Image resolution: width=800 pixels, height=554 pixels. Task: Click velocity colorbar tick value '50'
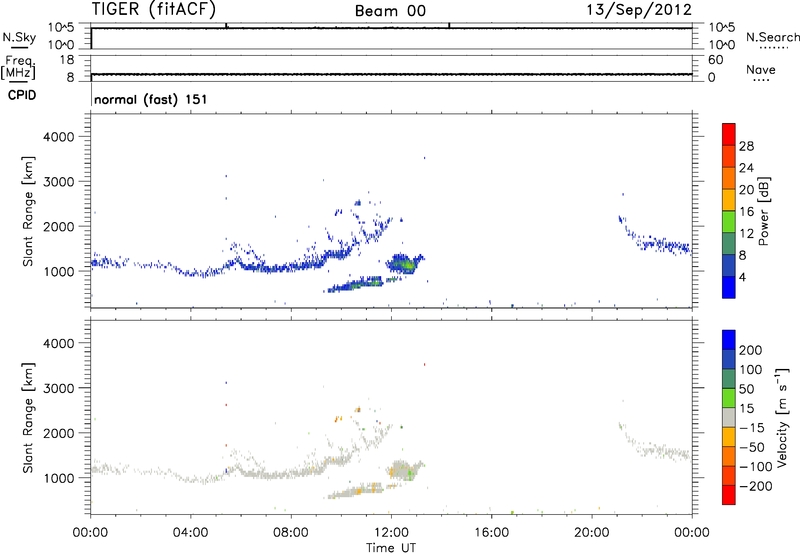point(746,389)
